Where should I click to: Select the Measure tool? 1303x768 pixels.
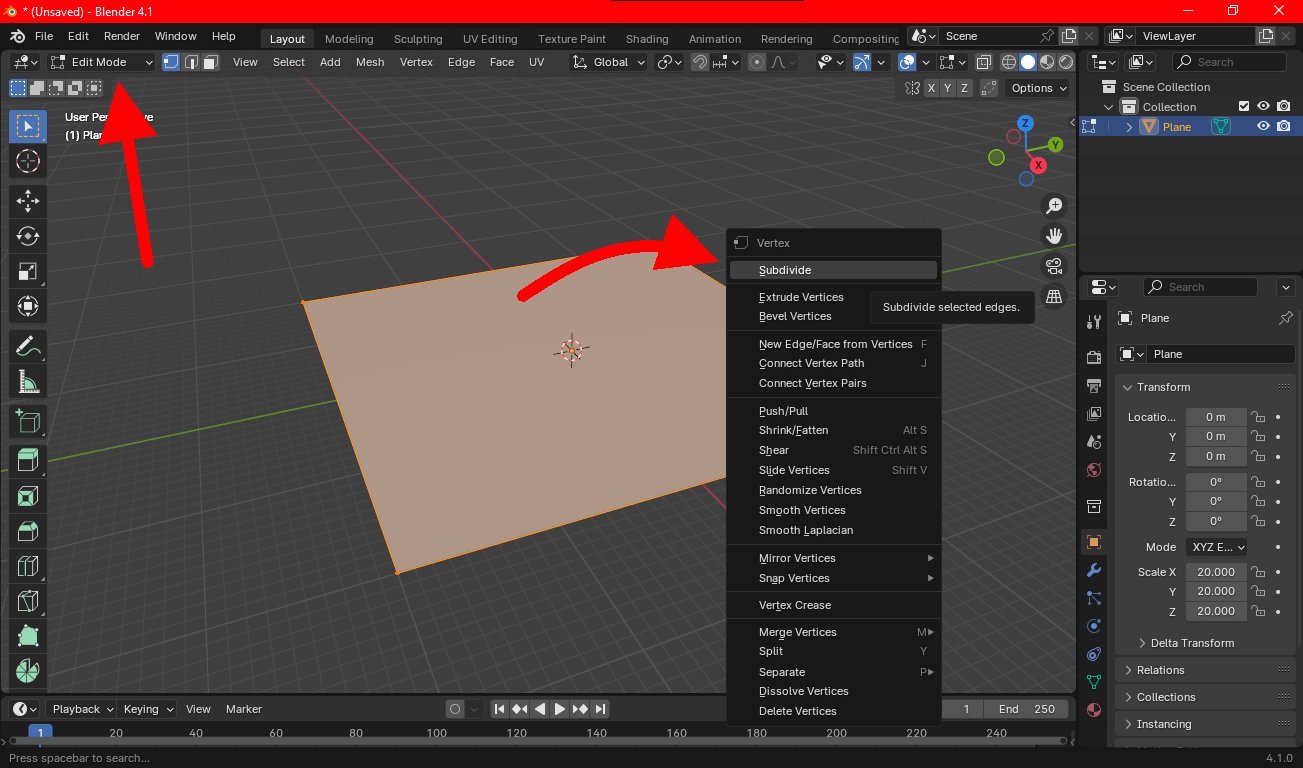tap(28, 381)
